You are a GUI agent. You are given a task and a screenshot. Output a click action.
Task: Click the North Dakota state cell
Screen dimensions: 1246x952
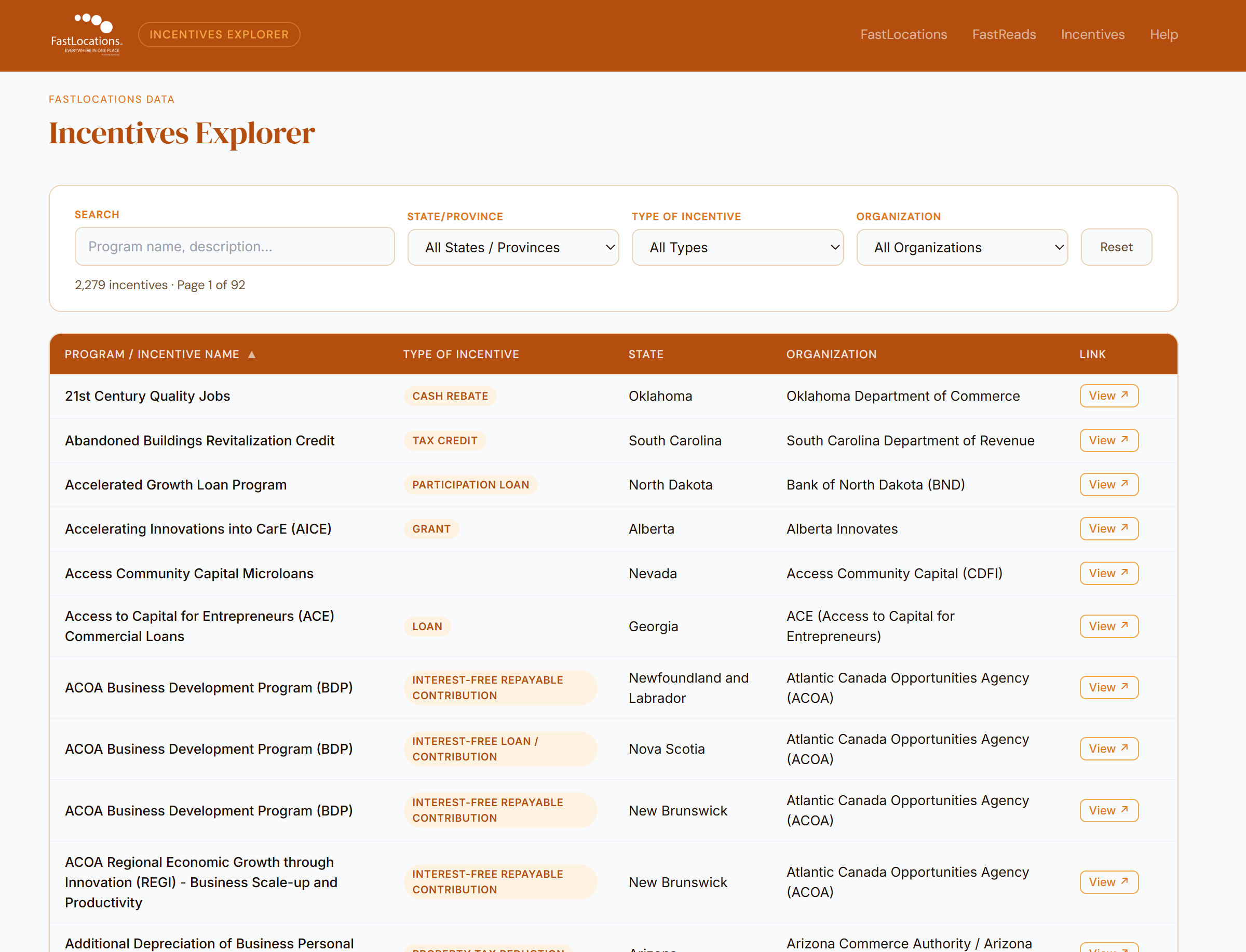[670, 484]
